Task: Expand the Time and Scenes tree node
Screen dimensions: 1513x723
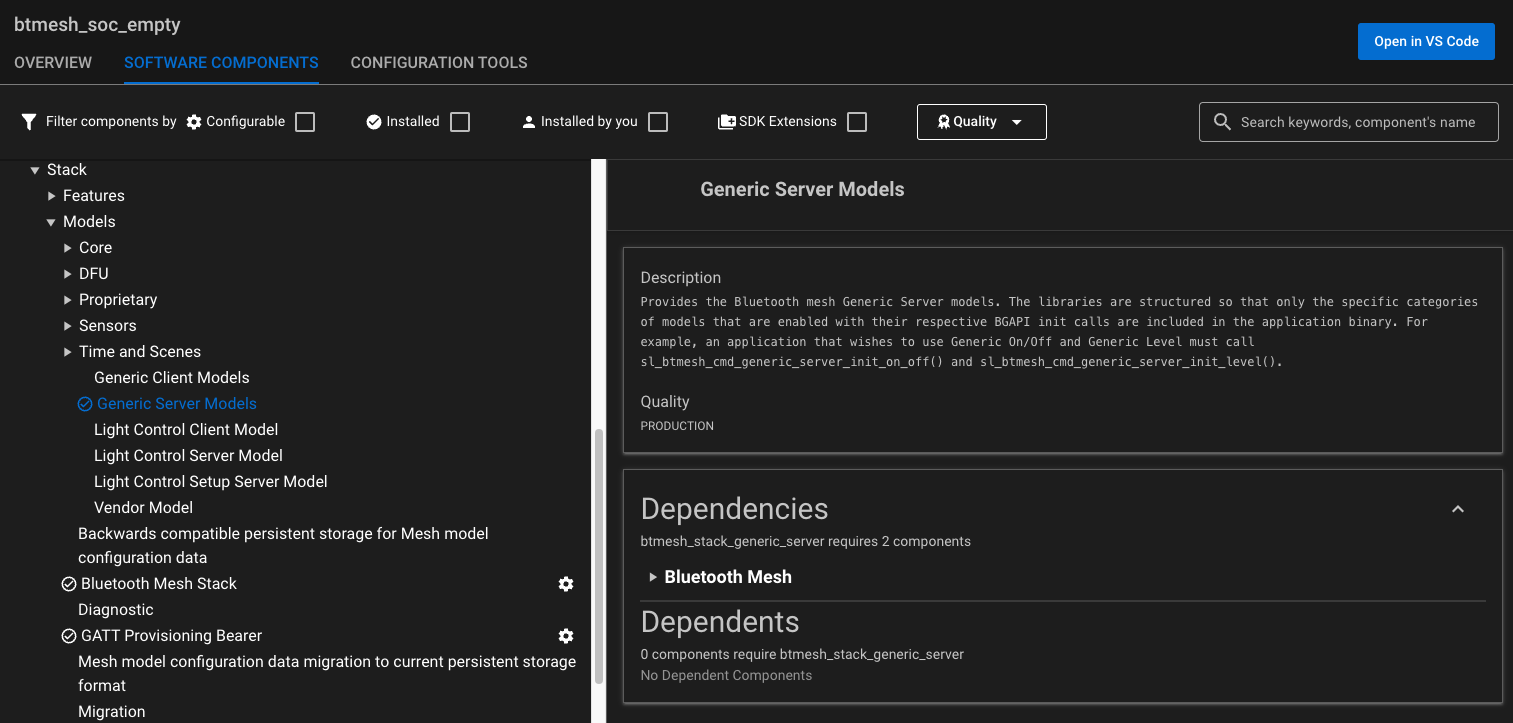Action: coord(68,352)
